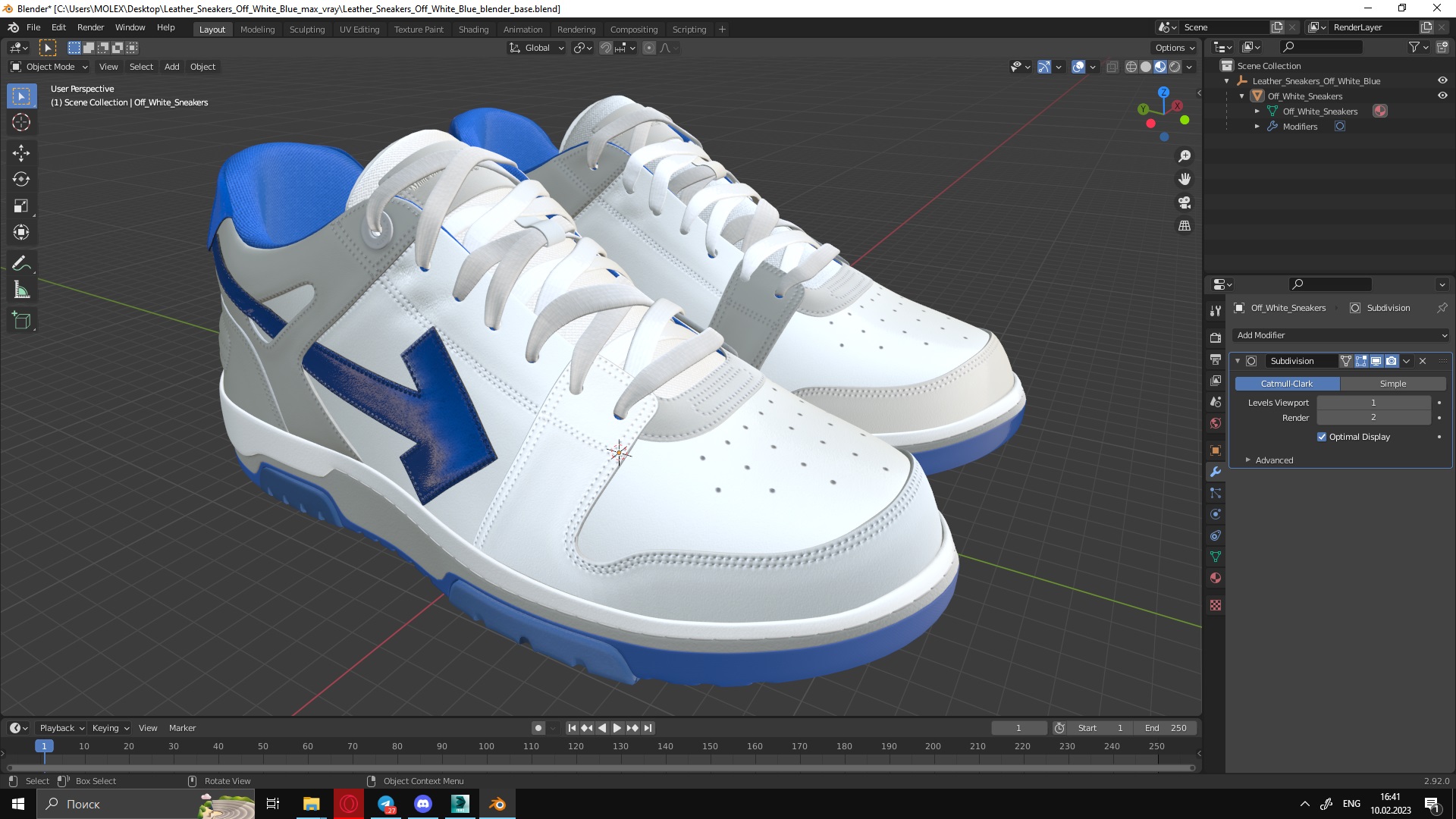Select the Add Cube tool
This screenshot has height=819, width=1456.
pos(21,321)
